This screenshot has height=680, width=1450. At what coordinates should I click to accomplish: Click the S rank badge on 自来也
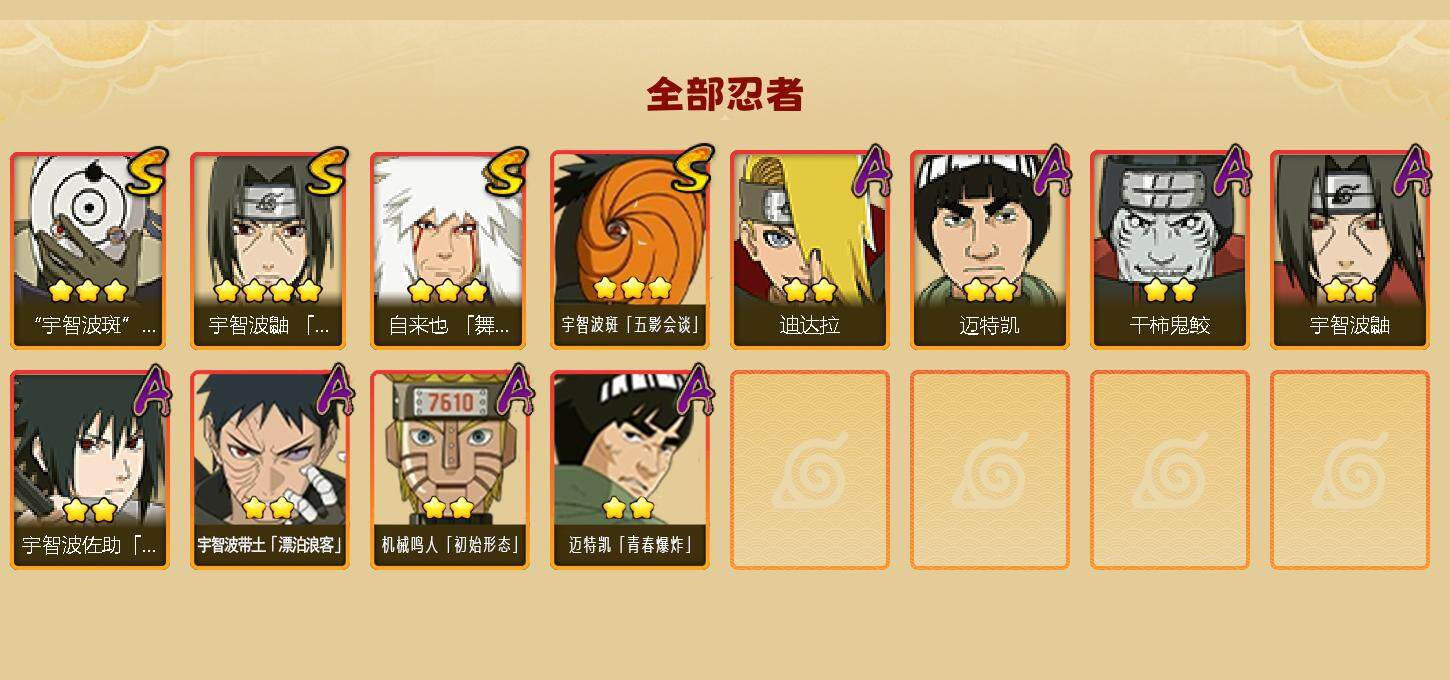[505, 172]
